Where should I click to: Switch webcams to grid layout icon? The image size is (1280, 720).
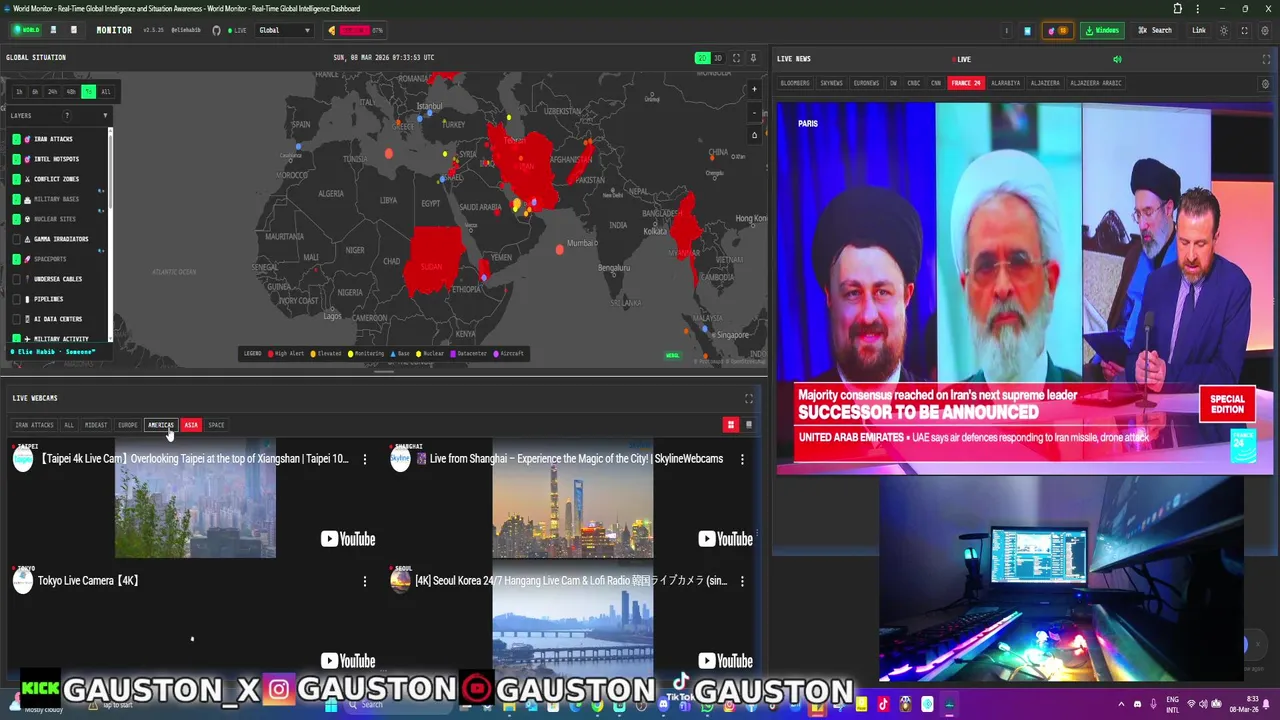click(x=731, y=425)
